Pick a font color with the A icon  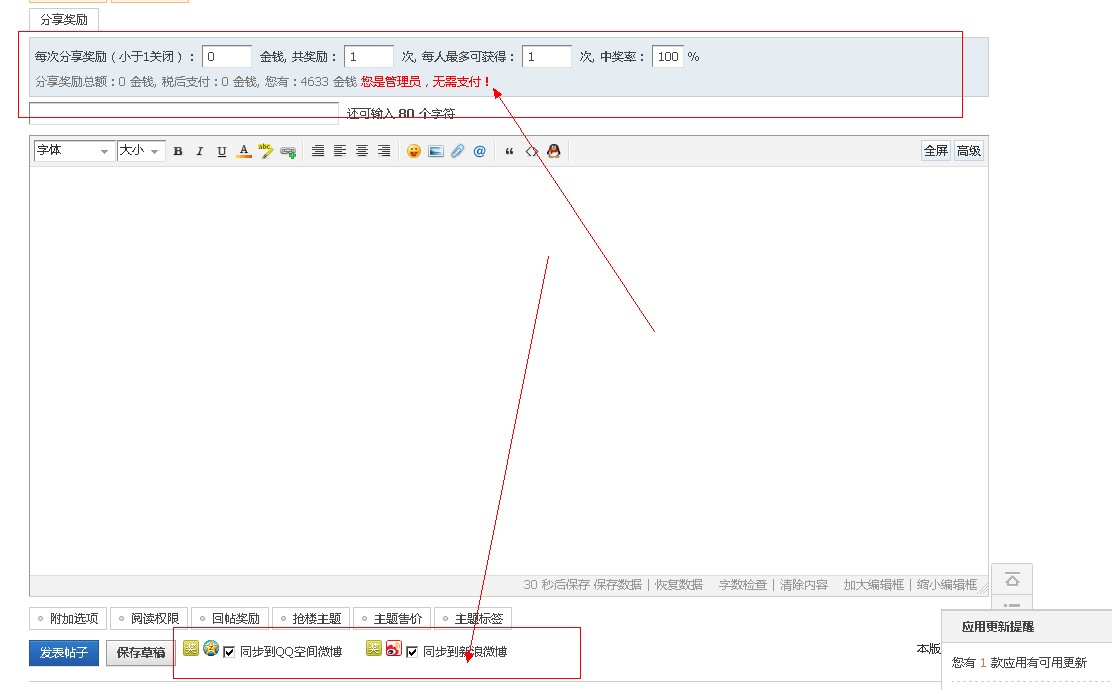243,152
